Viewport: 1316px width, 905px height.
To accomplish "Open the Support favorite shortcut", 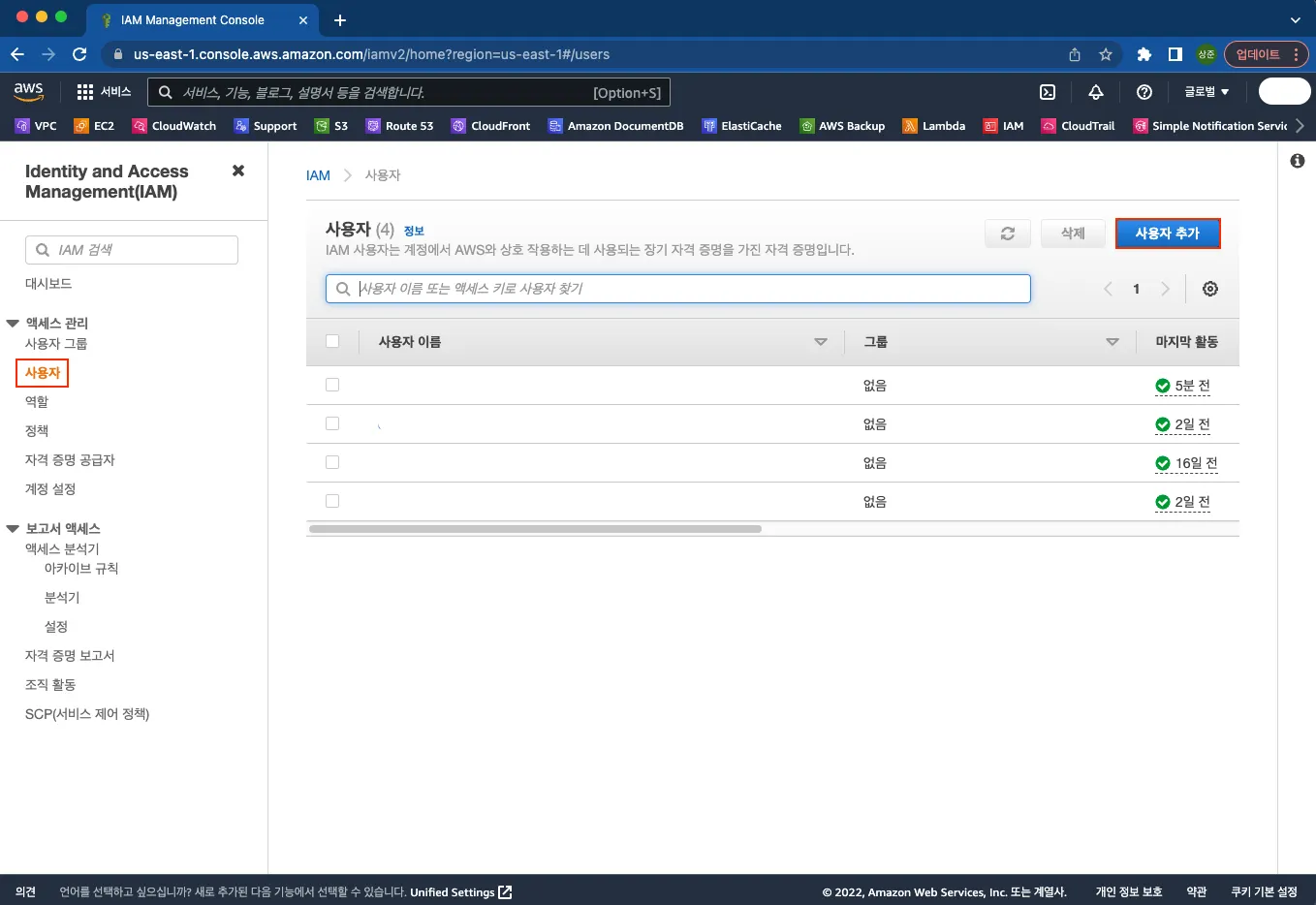I will point(266,126).
